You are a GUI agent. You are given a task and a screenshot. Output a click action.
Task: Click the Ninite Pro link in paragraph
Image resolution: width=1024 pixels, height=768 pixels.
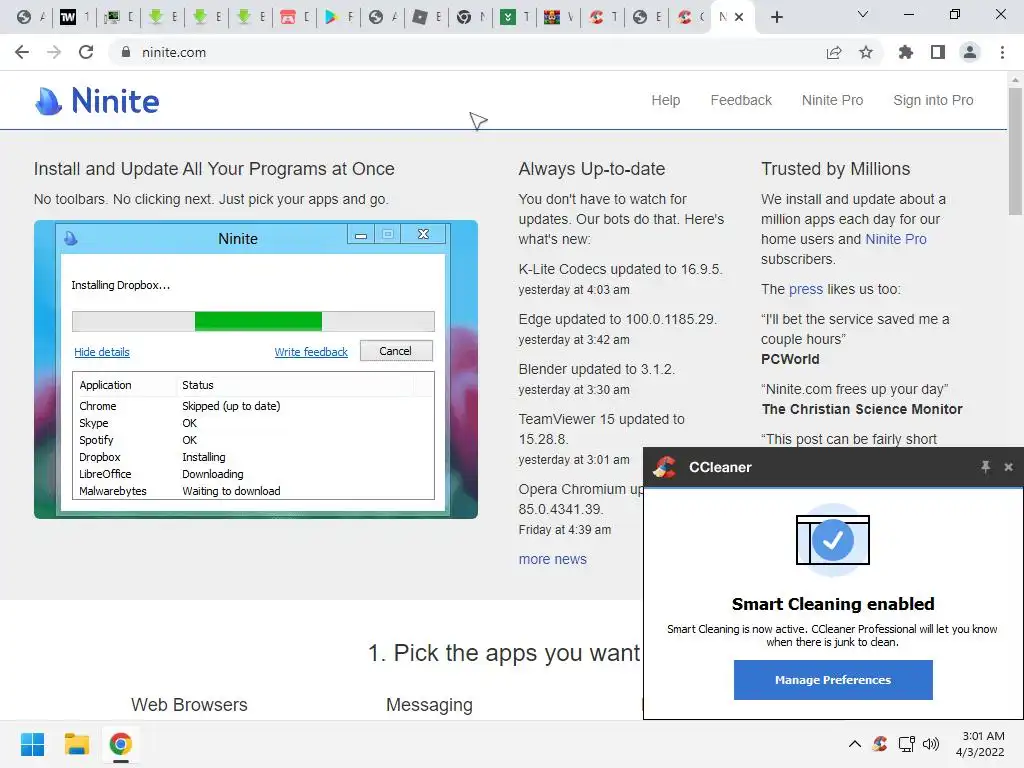tap(895, 239)
